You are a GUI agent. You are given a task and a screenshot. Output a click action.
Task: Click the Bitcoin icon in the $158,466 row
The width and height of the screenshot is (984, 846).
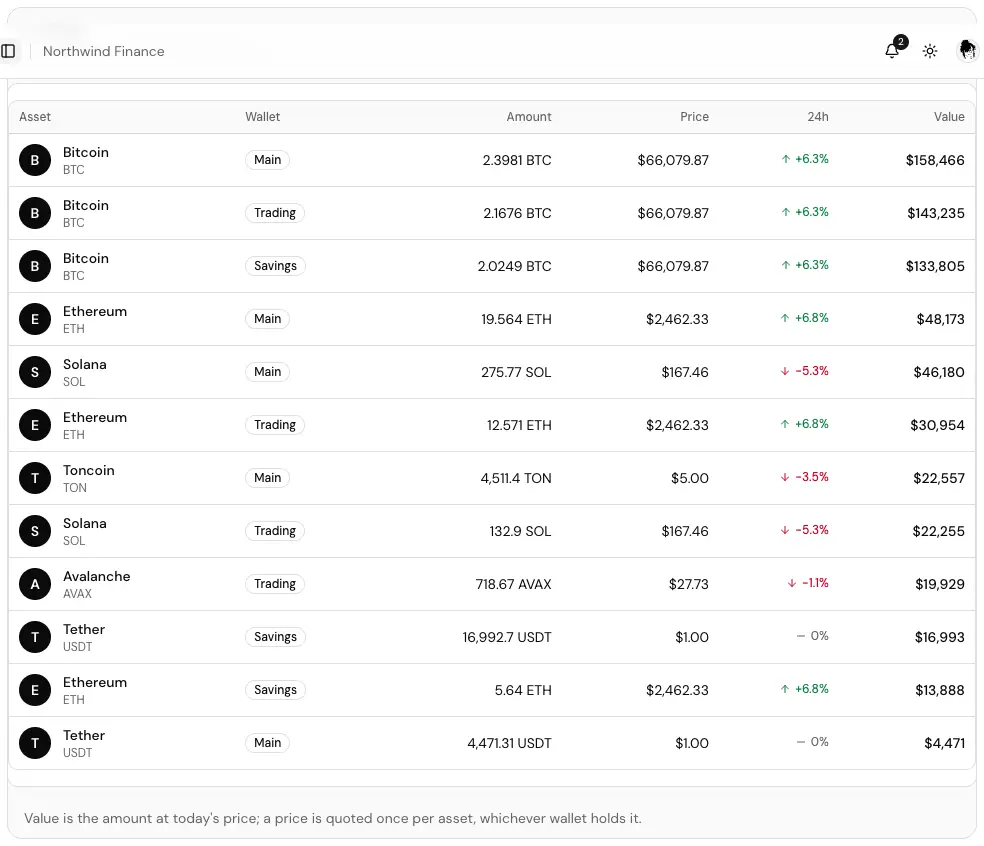35,160
